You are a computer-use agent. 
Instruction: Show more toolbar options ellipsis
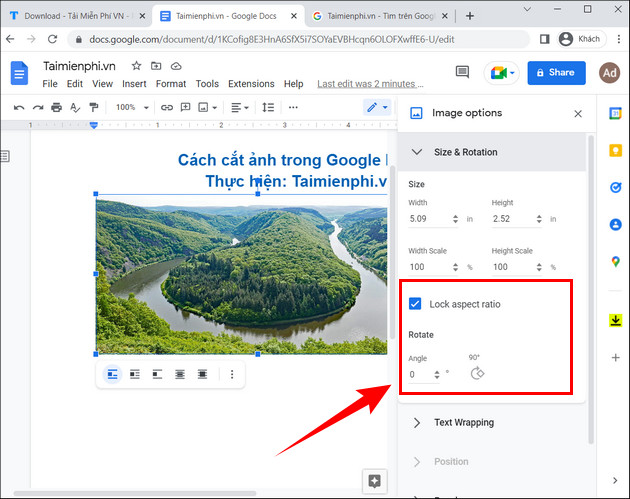tap(293, 107)
